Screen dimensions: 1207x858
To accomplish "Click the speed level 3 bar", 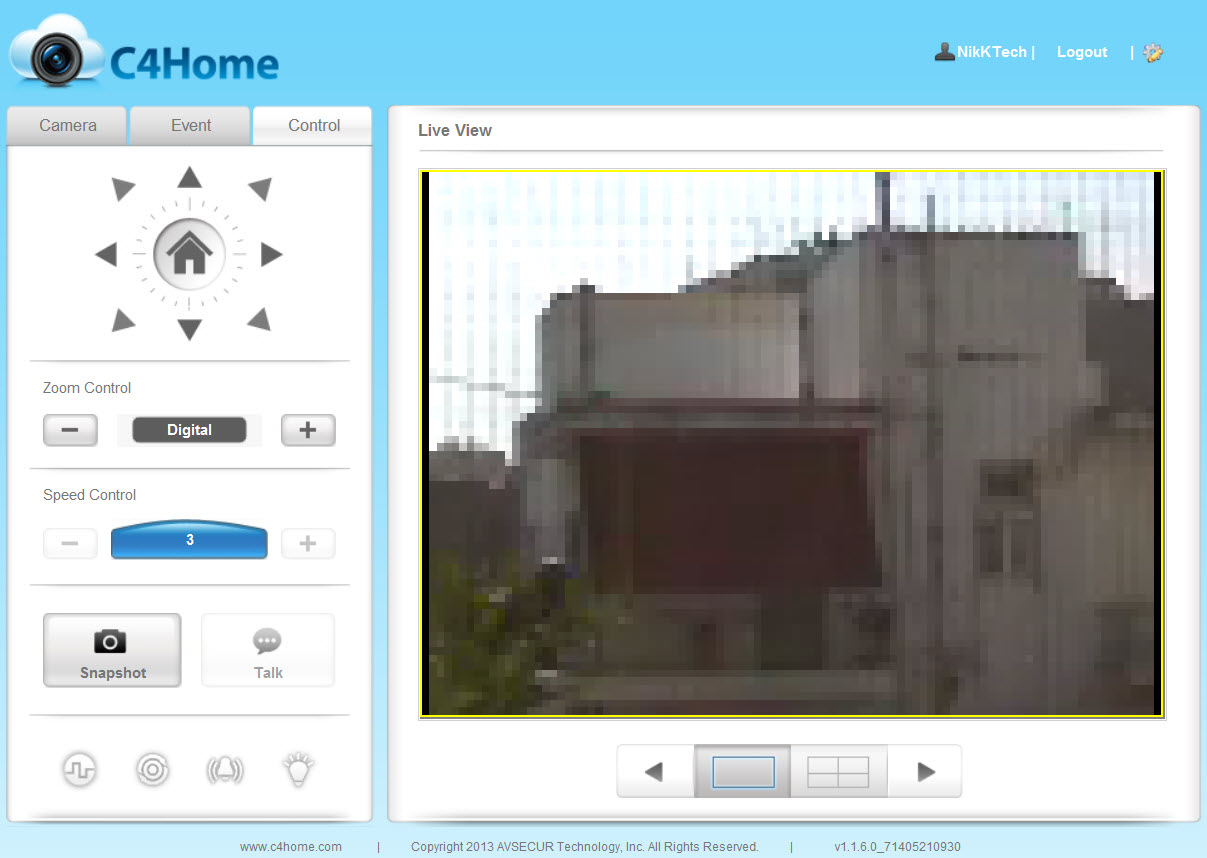I will coord(189,540).
